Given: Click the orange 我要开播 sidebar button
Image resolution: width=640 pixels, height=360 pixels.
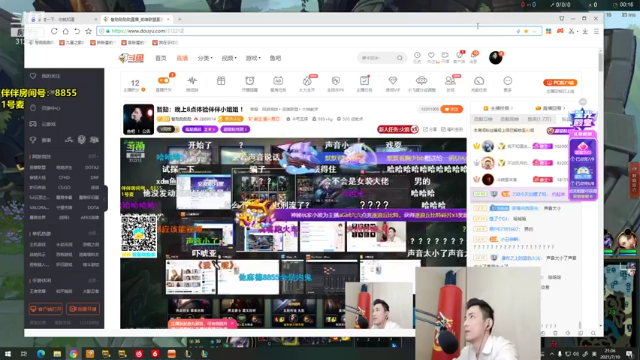Looking at the screenshot, I should pyautogui.click(x=83, y=309).
